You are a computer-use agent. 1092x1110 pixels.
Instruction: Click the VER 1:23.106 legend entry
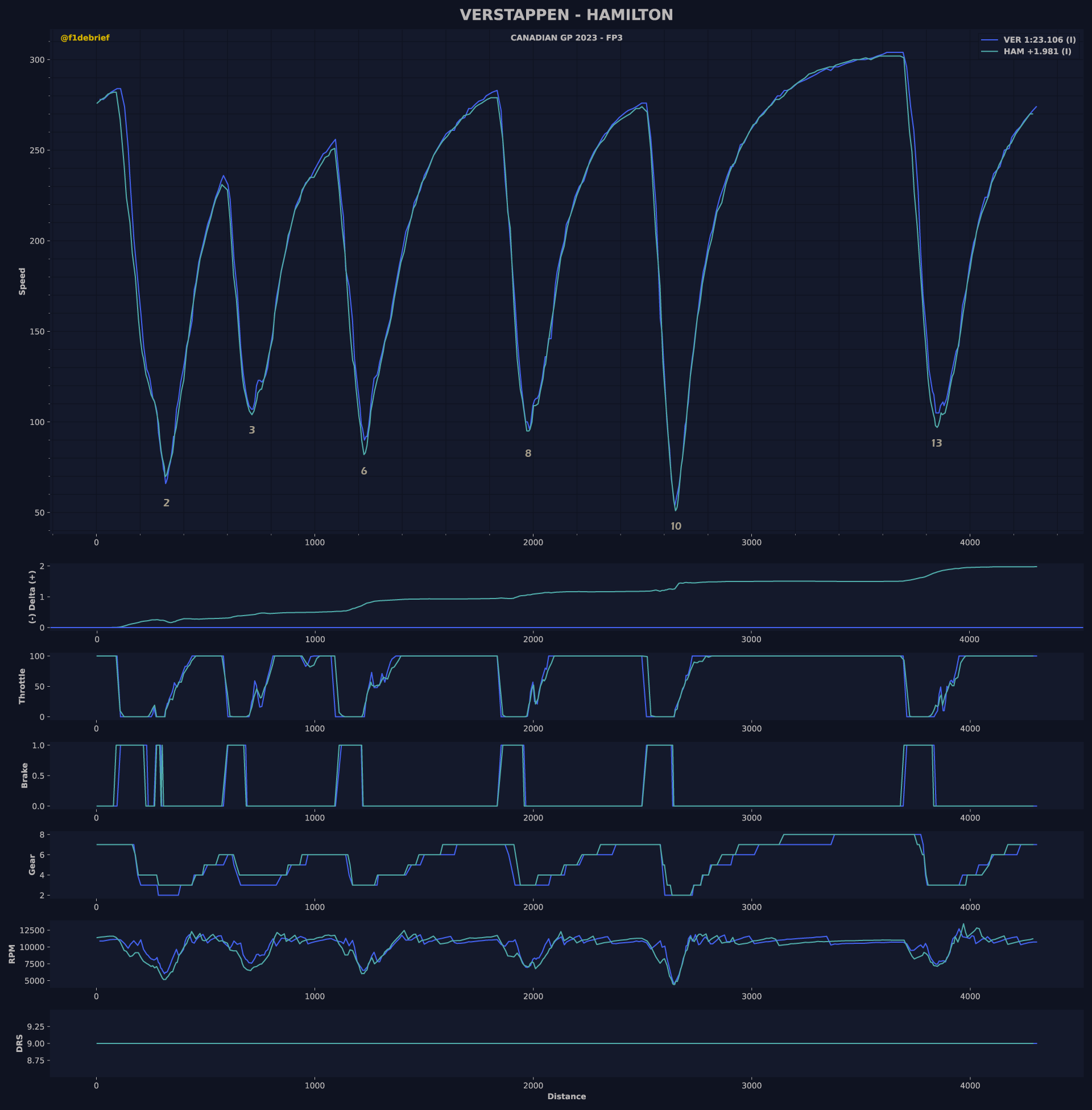pyautogui.click(x=1039, y=40)
